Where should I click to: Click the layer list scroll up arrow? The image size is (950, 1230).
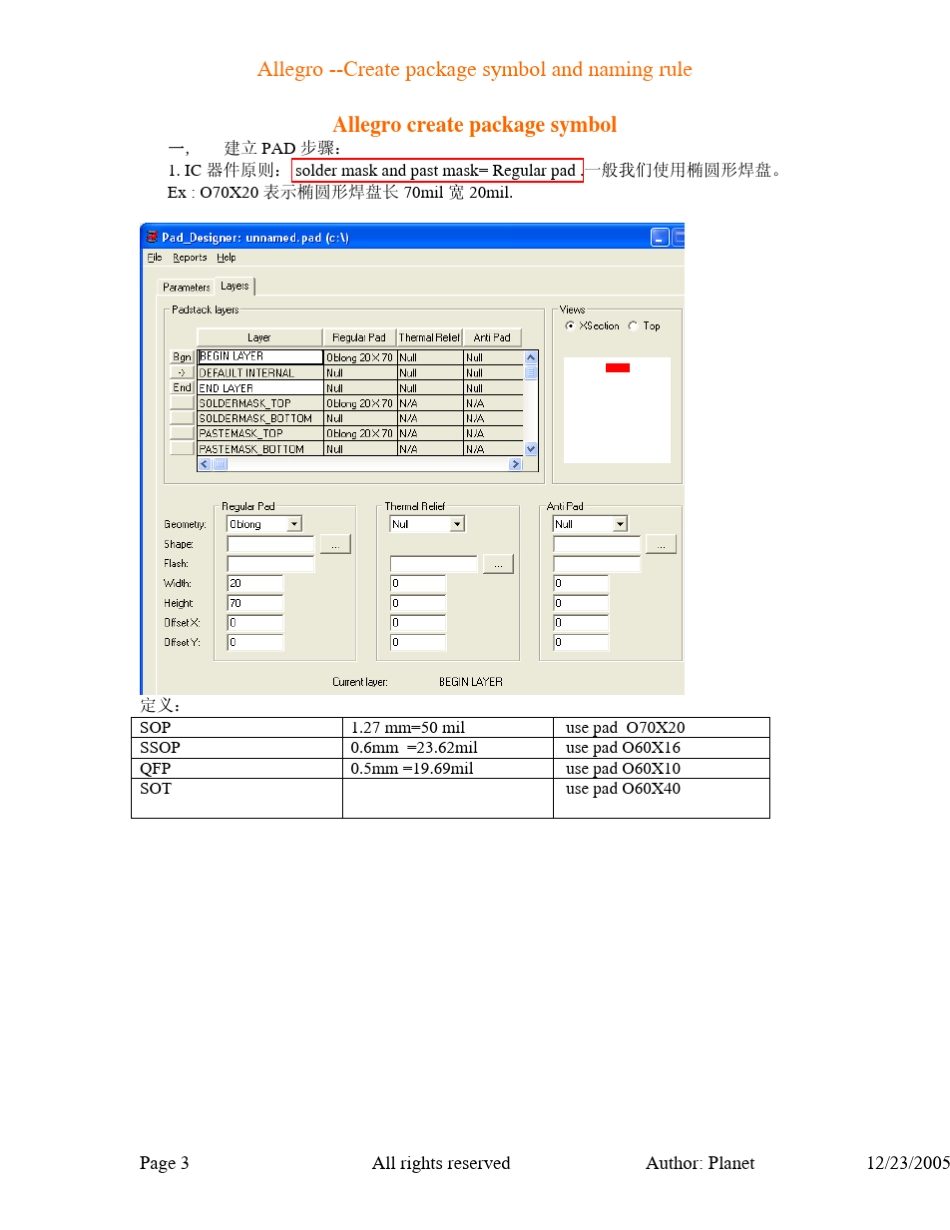pos(531,356)
